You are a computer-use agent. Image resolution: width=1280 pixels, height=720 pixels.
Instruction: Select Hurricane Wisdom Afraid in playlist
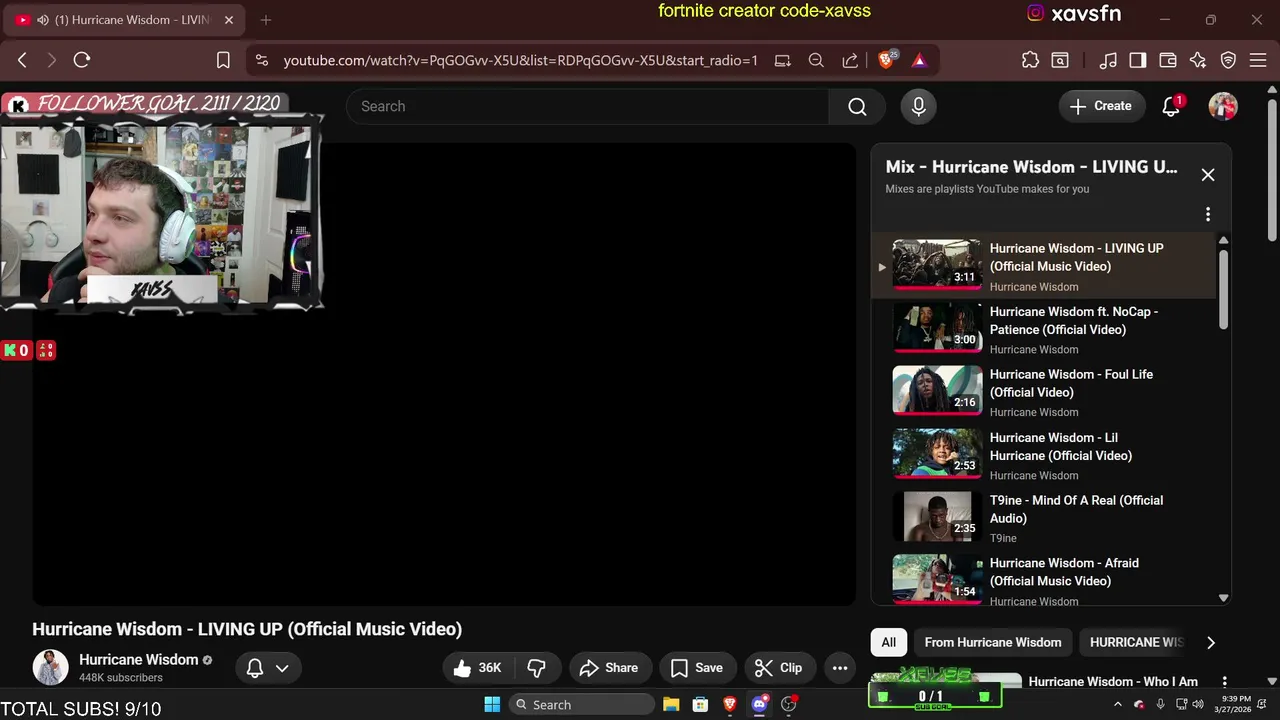pos(1044,579)
